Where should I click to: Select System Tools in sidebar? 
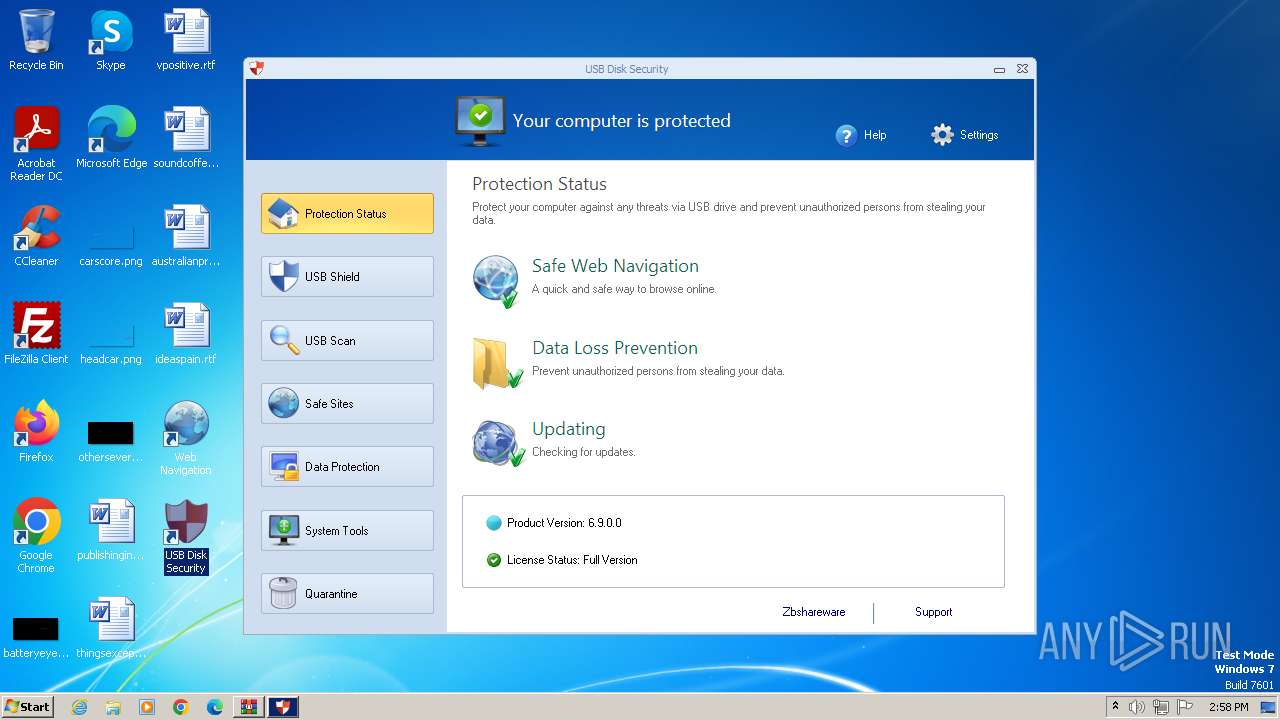pyautogui.click(x=347, y=530)
